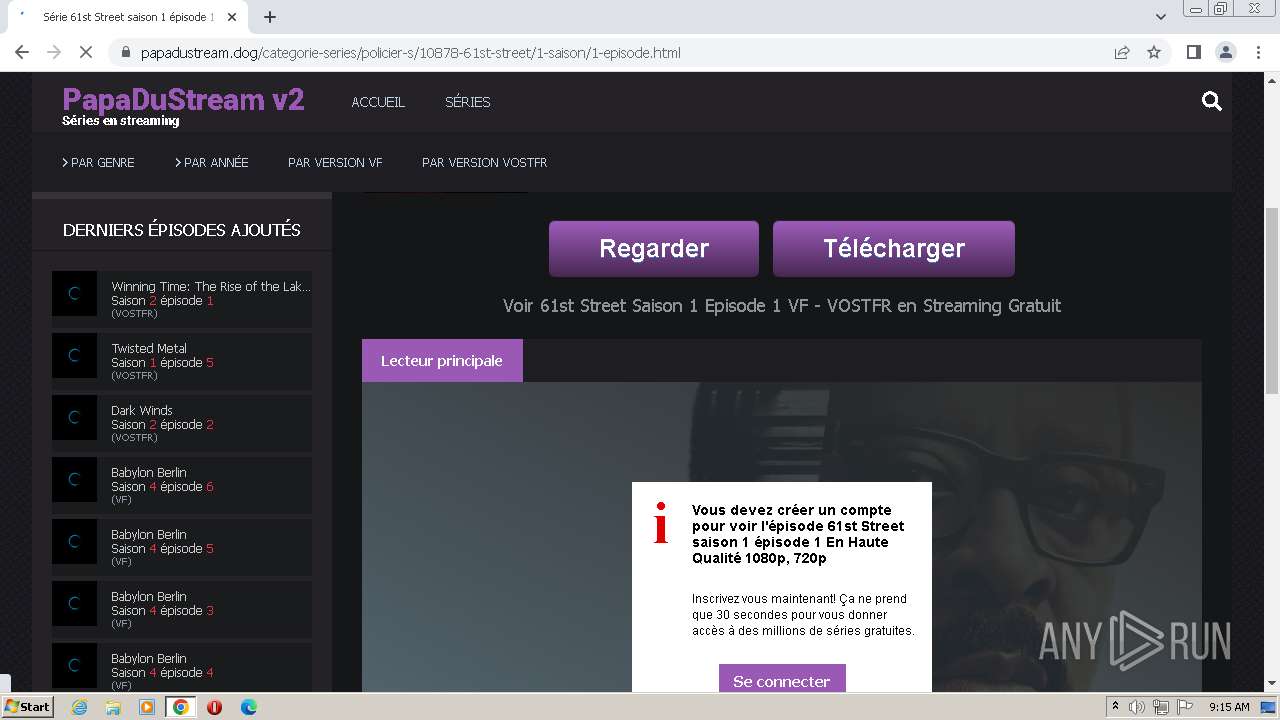Screen dimensions: 1280x720
Task: Click the Se connecter button
Action: [x=782, y=679]
